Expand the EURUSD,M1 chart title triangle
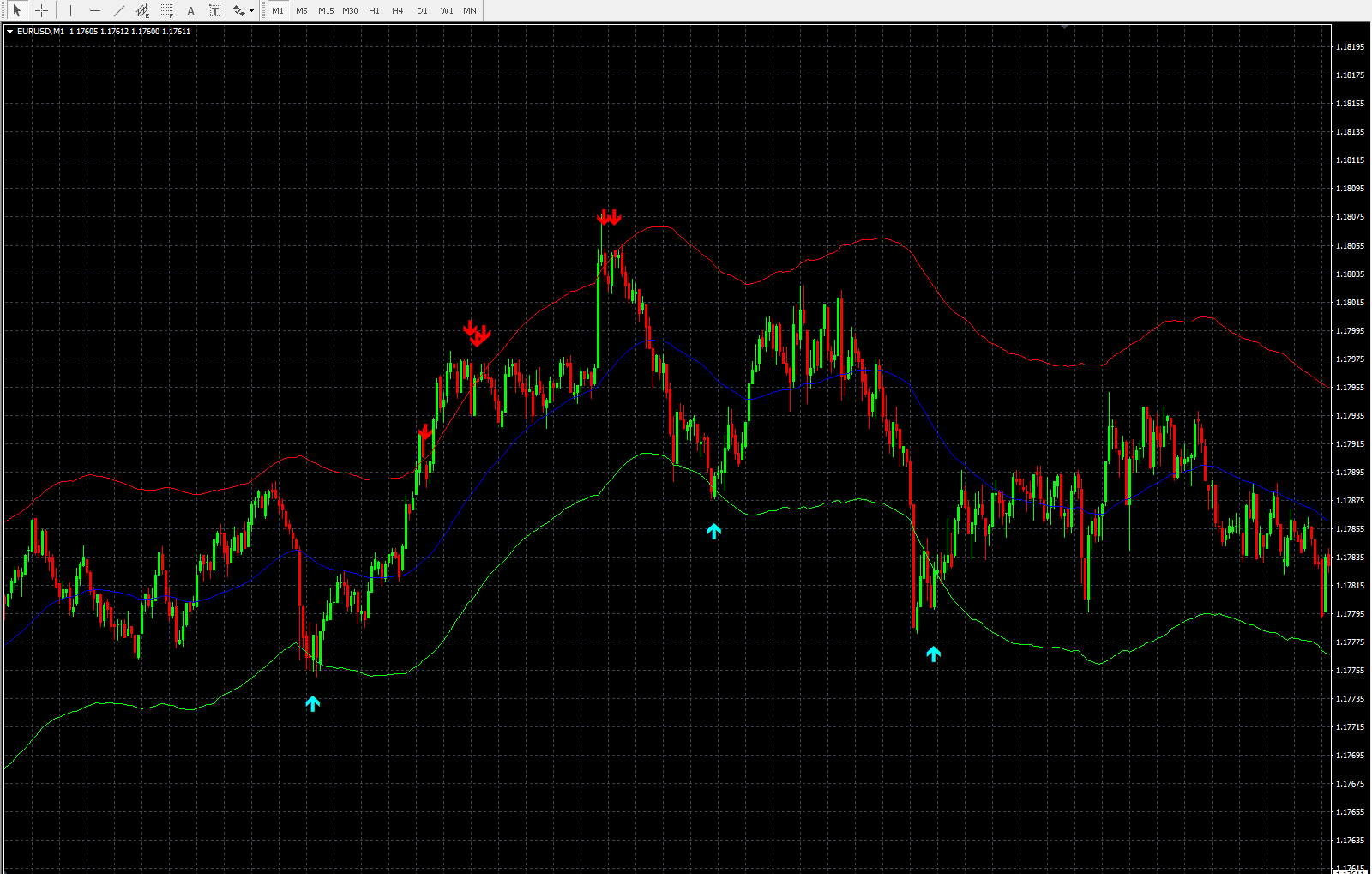Screen dimensions: 1372x874 pos(9,32)
